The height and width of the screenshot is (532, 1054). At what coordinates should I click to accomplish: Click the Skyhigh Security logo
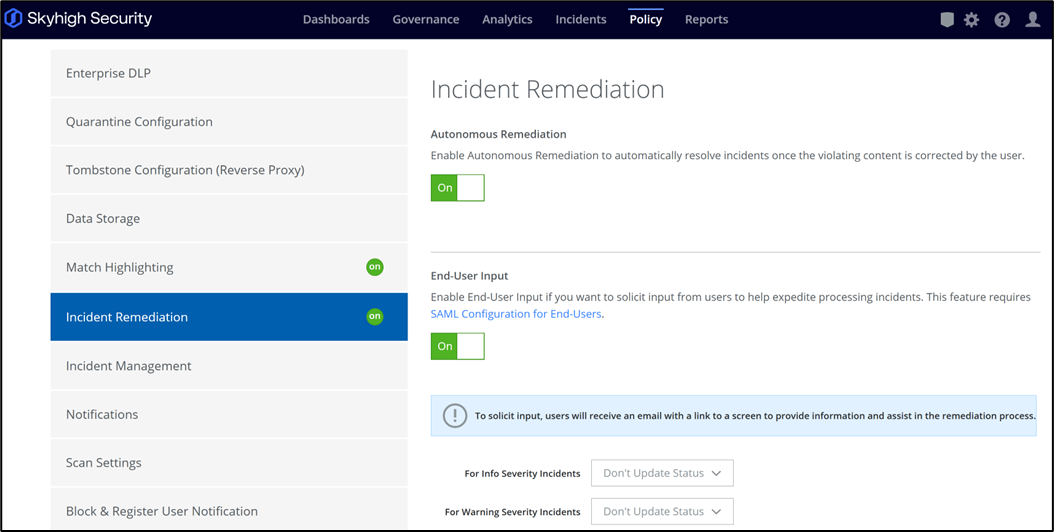[x=78, y=19]
